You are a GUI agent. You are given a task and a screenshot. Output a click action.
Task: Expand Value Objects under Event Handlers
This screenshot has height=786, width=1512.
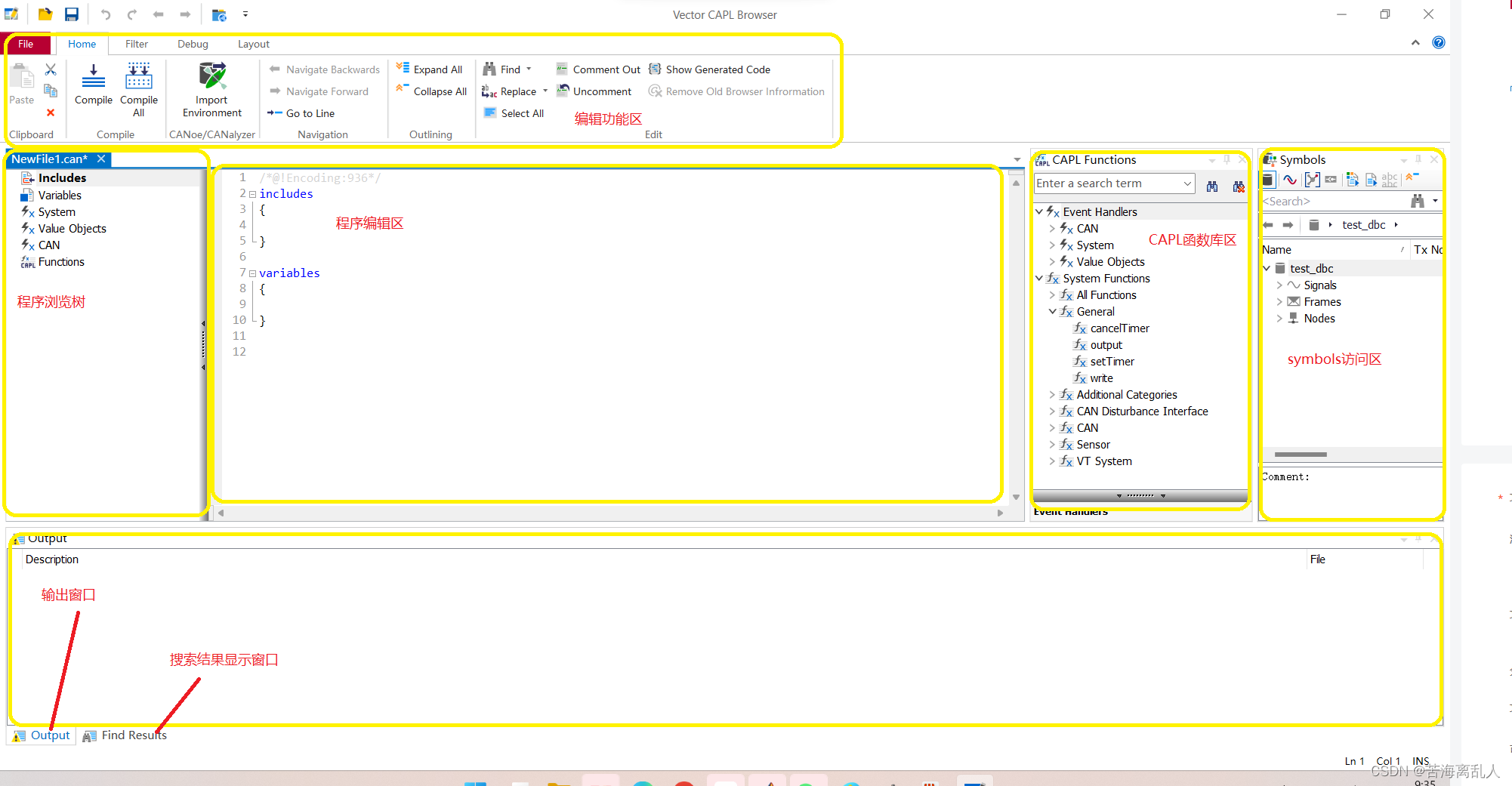[1052, 261]
